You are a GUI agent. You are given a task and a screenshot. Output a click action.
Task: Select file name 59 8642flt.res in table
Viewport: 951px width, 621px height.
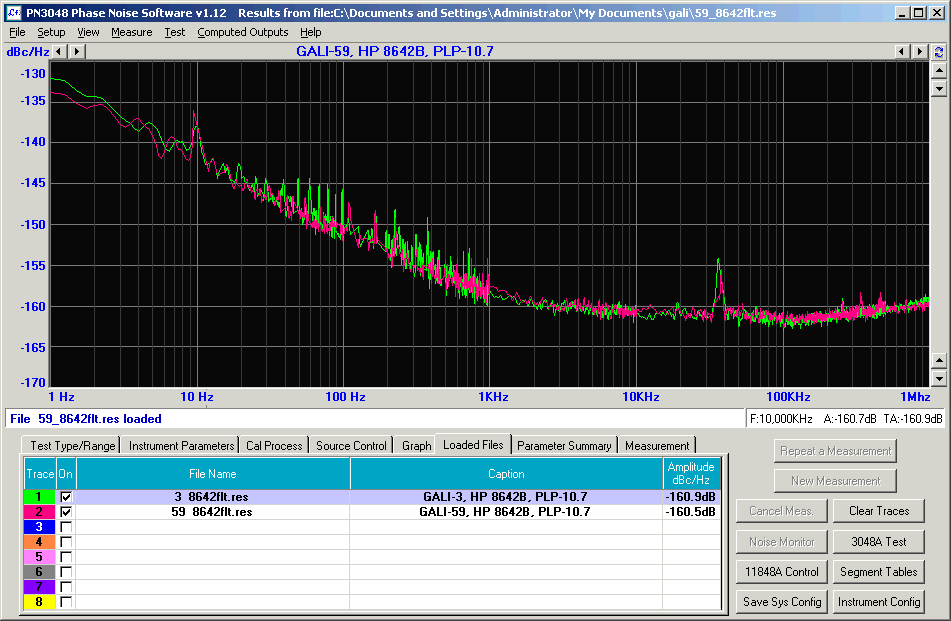click(212, 512)
